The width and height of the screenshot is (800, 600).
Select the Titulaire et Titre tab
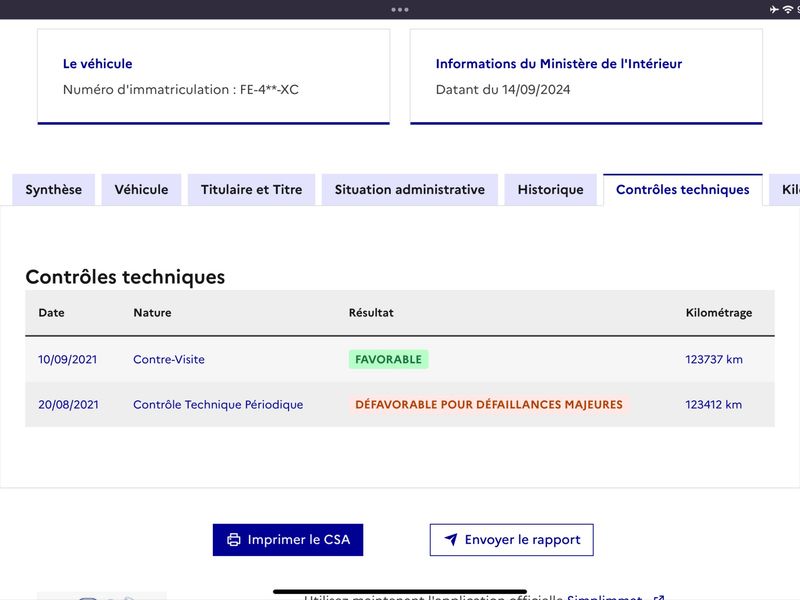[x=252, y=190]
